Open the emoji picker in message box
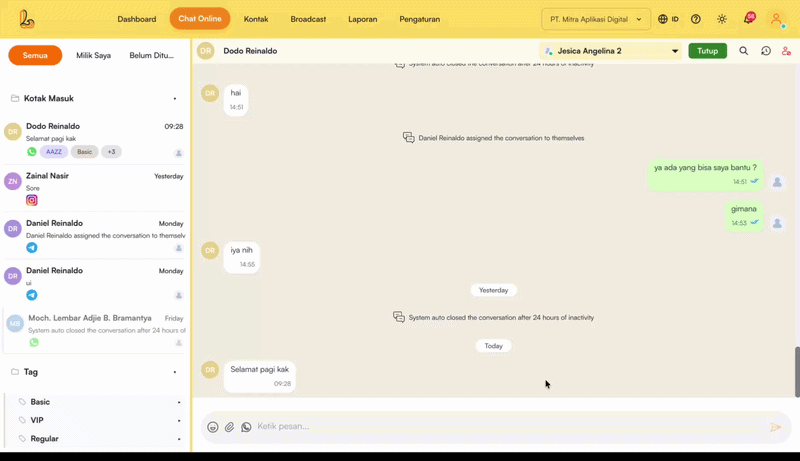 click(213, 427)
